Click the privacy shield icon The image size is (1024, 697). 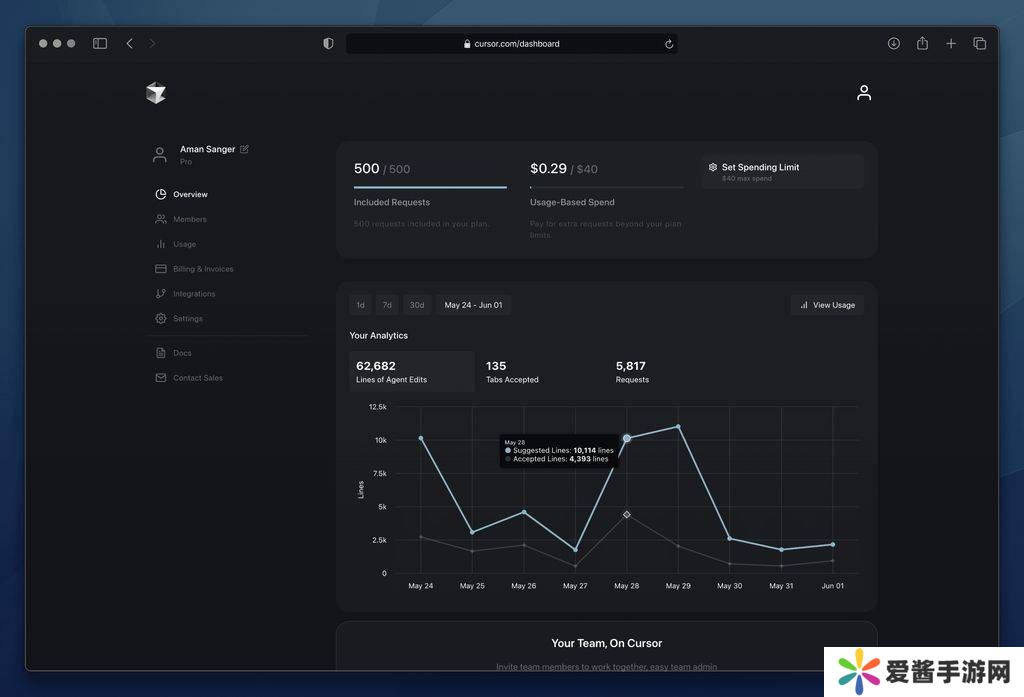click(328, 44)
